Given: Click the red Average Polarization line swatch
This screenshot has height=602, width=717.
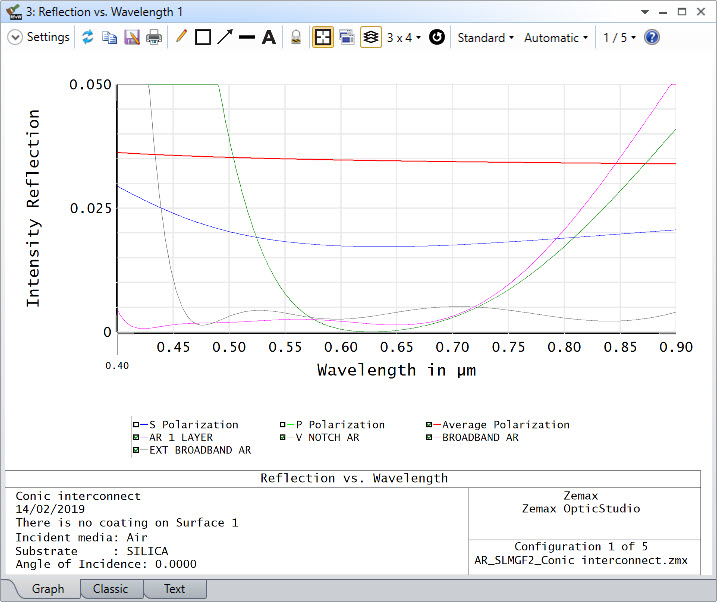Looking at the screenshot, I should tap(437, 425).
